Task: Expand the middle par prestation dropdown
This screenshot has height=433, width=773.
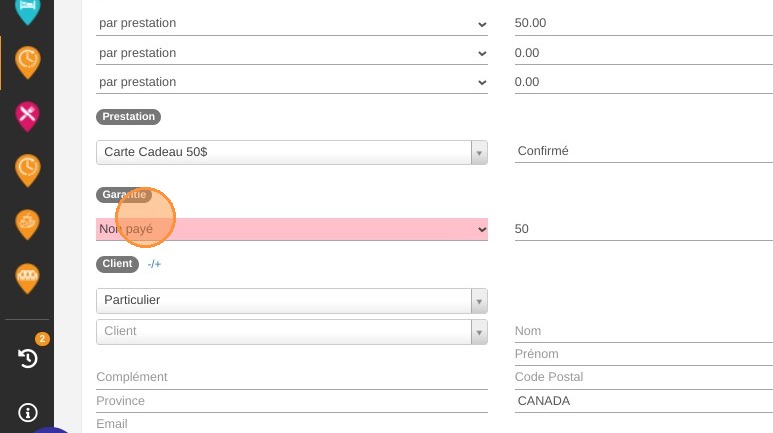Action: point(292,53)
